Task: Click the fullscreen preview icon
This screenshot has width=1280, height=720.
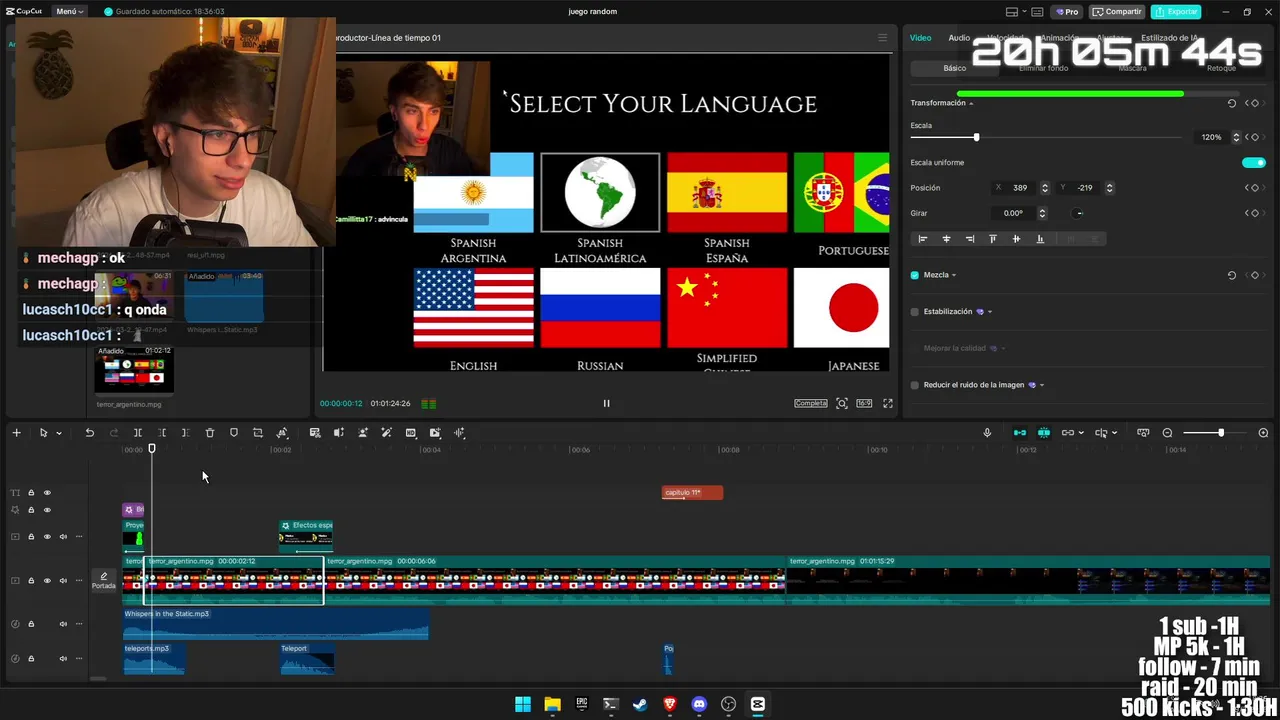Action: click(x=887, y=403)
